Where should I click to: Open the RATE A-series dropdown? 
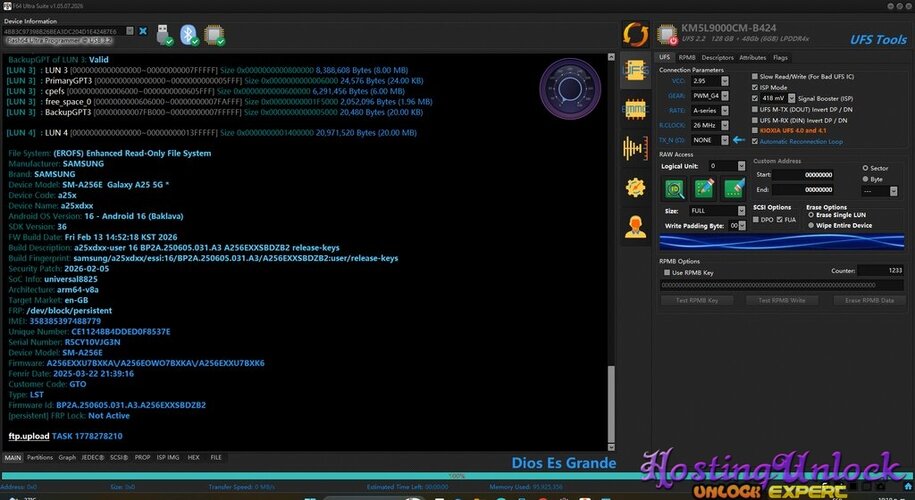click(710, 110)
